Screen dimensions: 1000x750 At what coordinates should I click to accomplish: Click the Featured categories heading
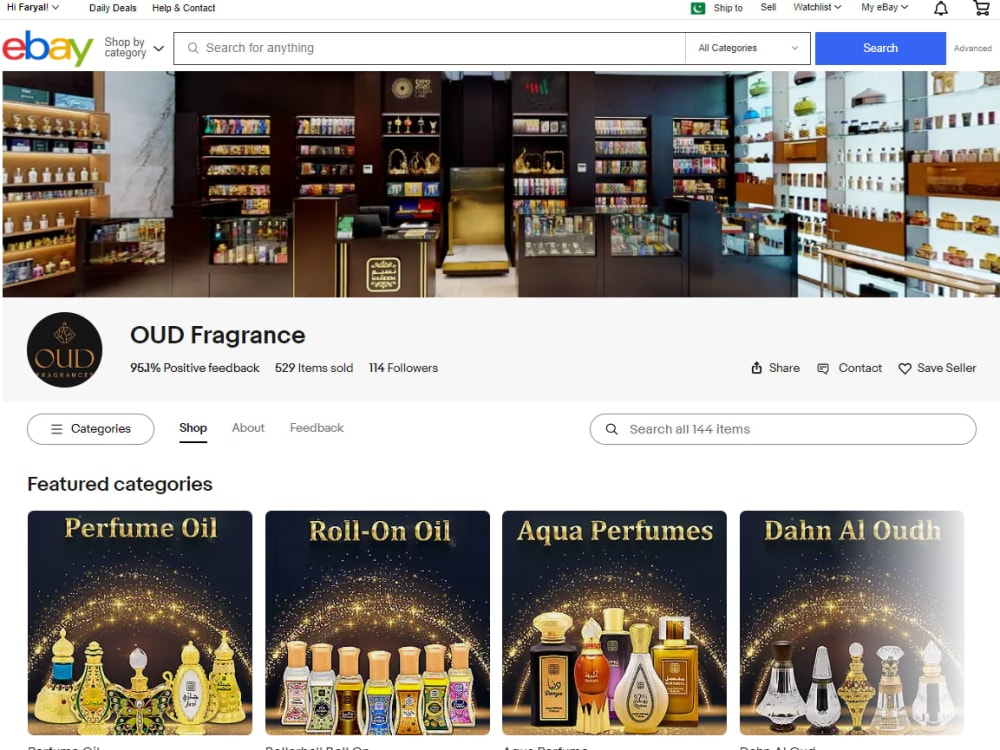click(x=120, y=484)
